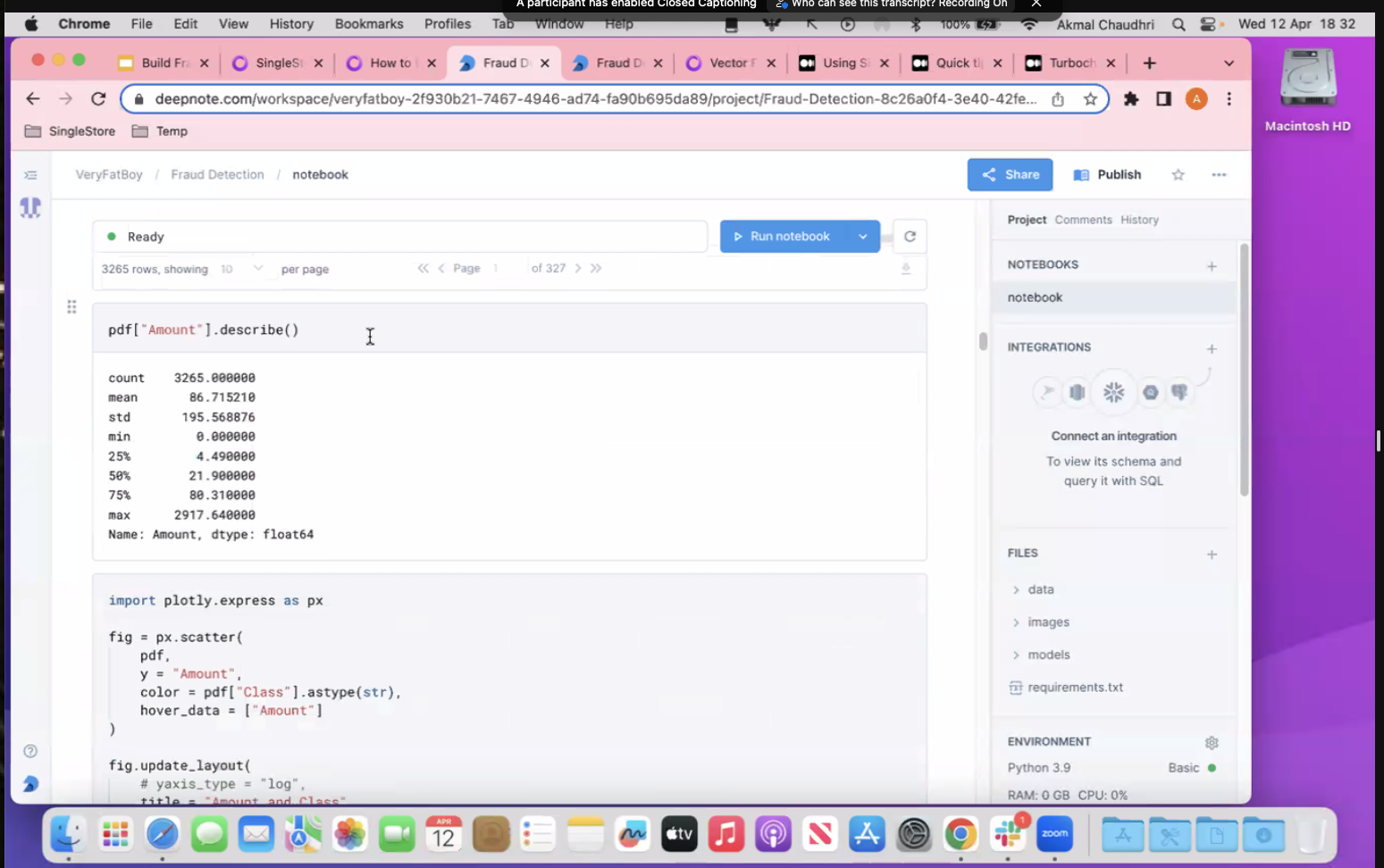
Task: Switch to the Comments tab
Action: click(1083, 220)
